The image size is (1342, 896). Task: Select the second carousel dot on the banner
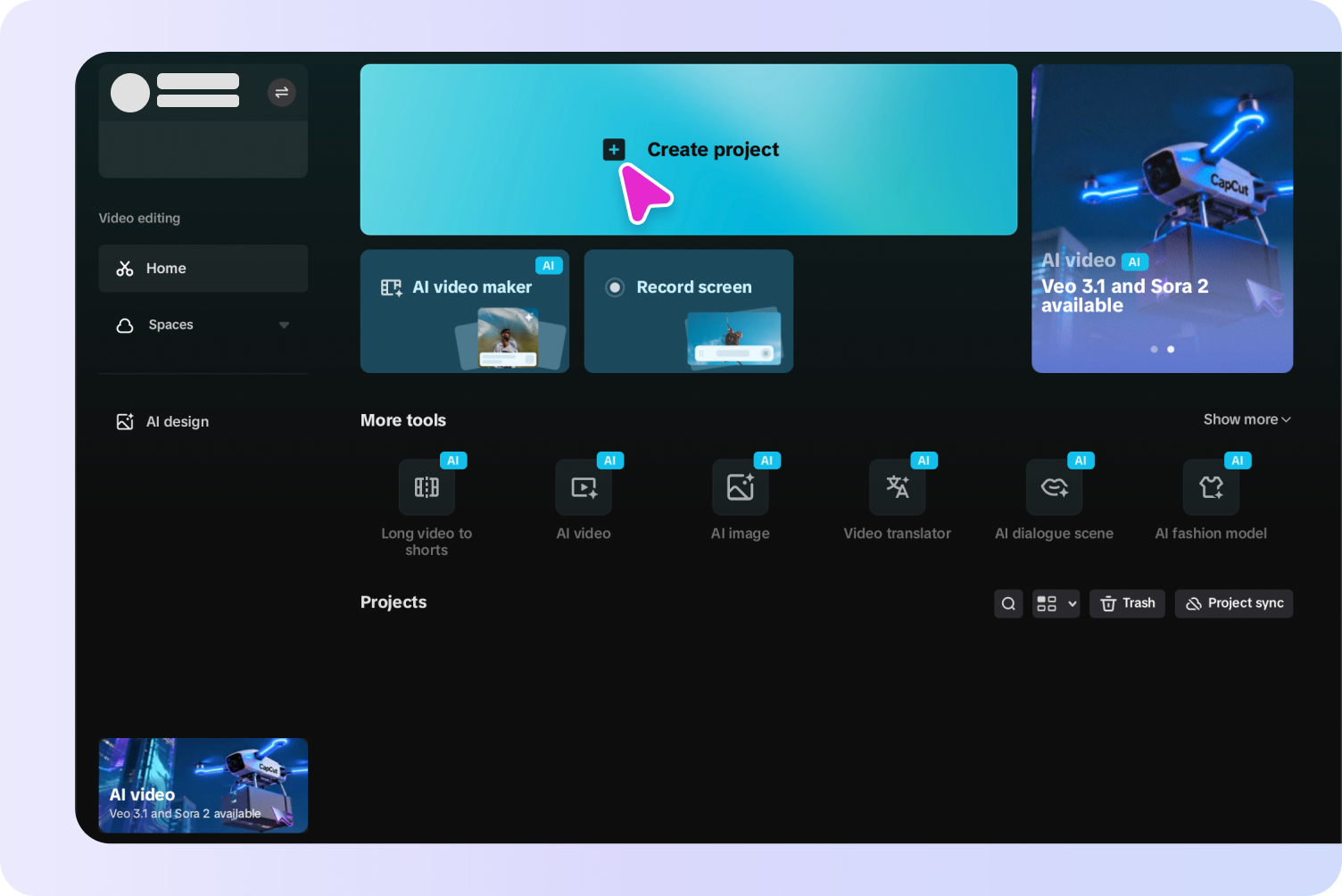click(x=1171, y=349)
